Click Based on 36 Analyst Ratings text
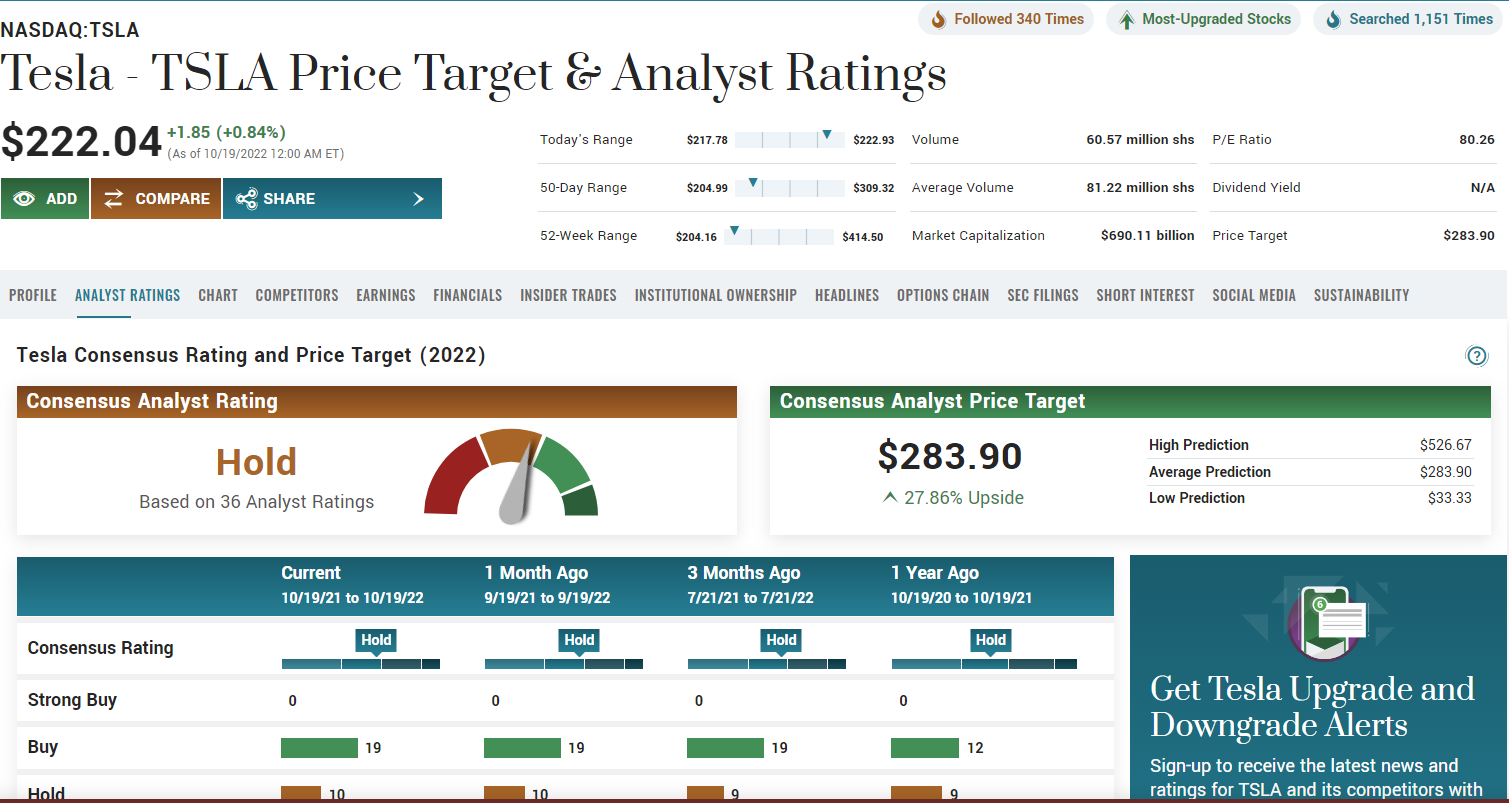 (257, 502)
